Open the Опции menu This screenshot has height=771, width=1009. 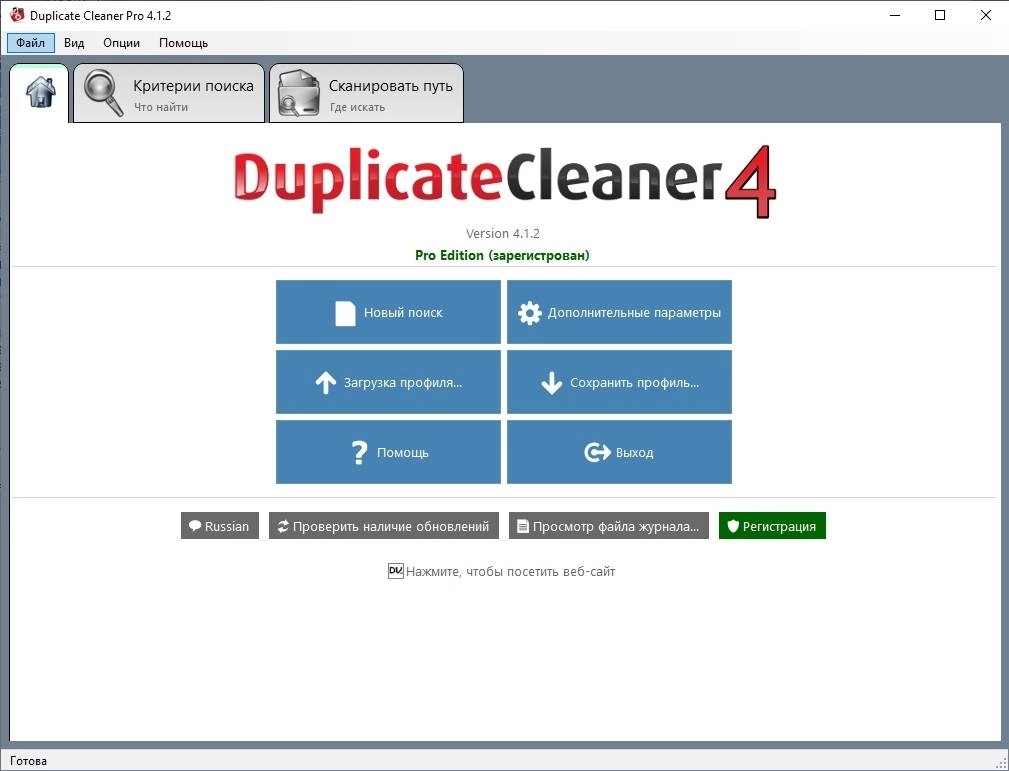[x=122, y=43]
